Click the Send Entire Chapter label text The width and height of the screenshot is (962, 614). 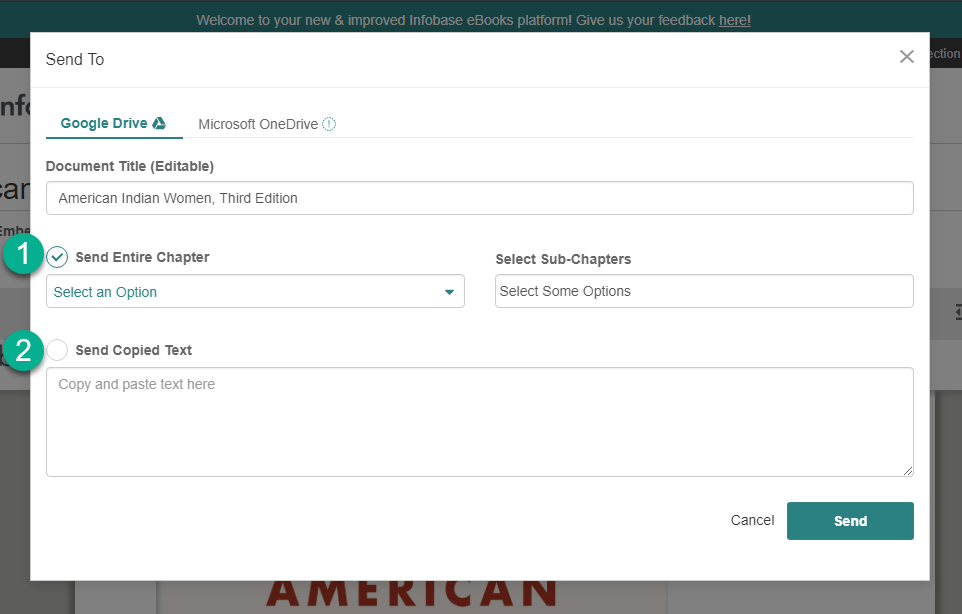(142, 257)
